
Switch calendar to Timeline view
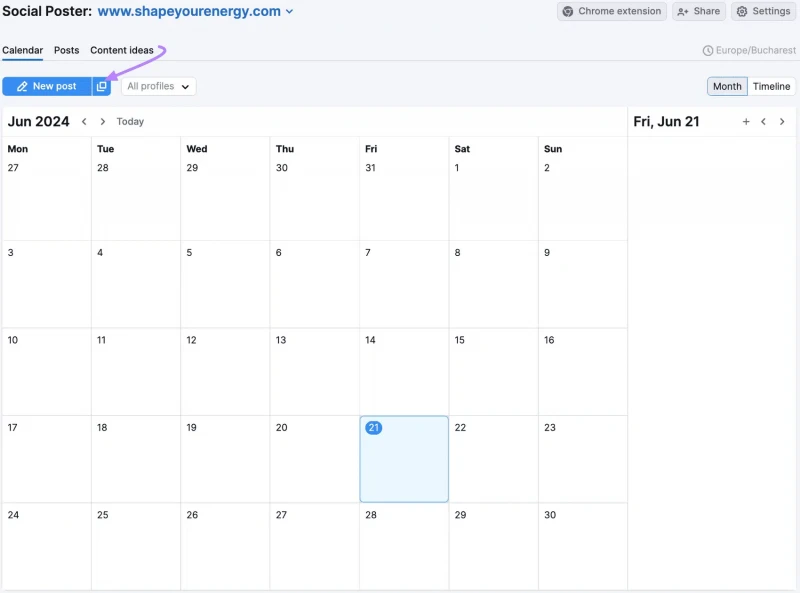(771, 86)
